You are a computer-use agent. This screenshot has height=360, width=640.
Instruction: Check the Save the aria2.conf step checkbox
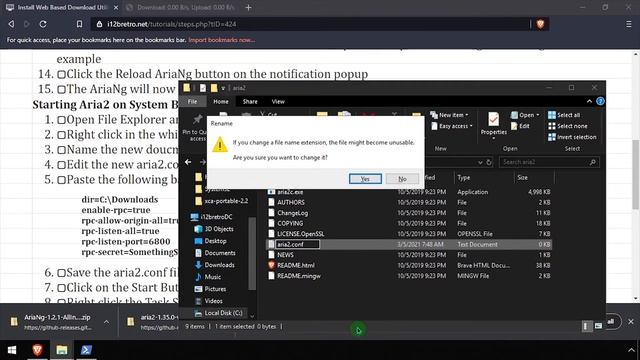pyautogui.click(x=62, y=273)
